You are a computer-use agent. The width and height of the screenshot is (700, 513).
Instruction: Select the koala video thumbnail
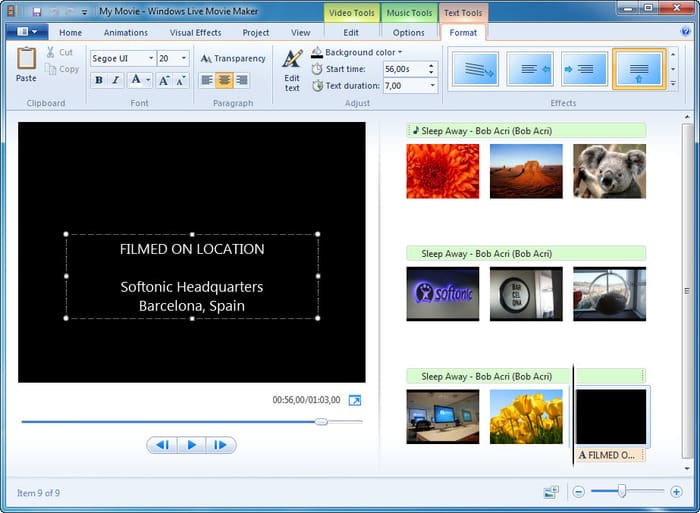pos(609,171)
